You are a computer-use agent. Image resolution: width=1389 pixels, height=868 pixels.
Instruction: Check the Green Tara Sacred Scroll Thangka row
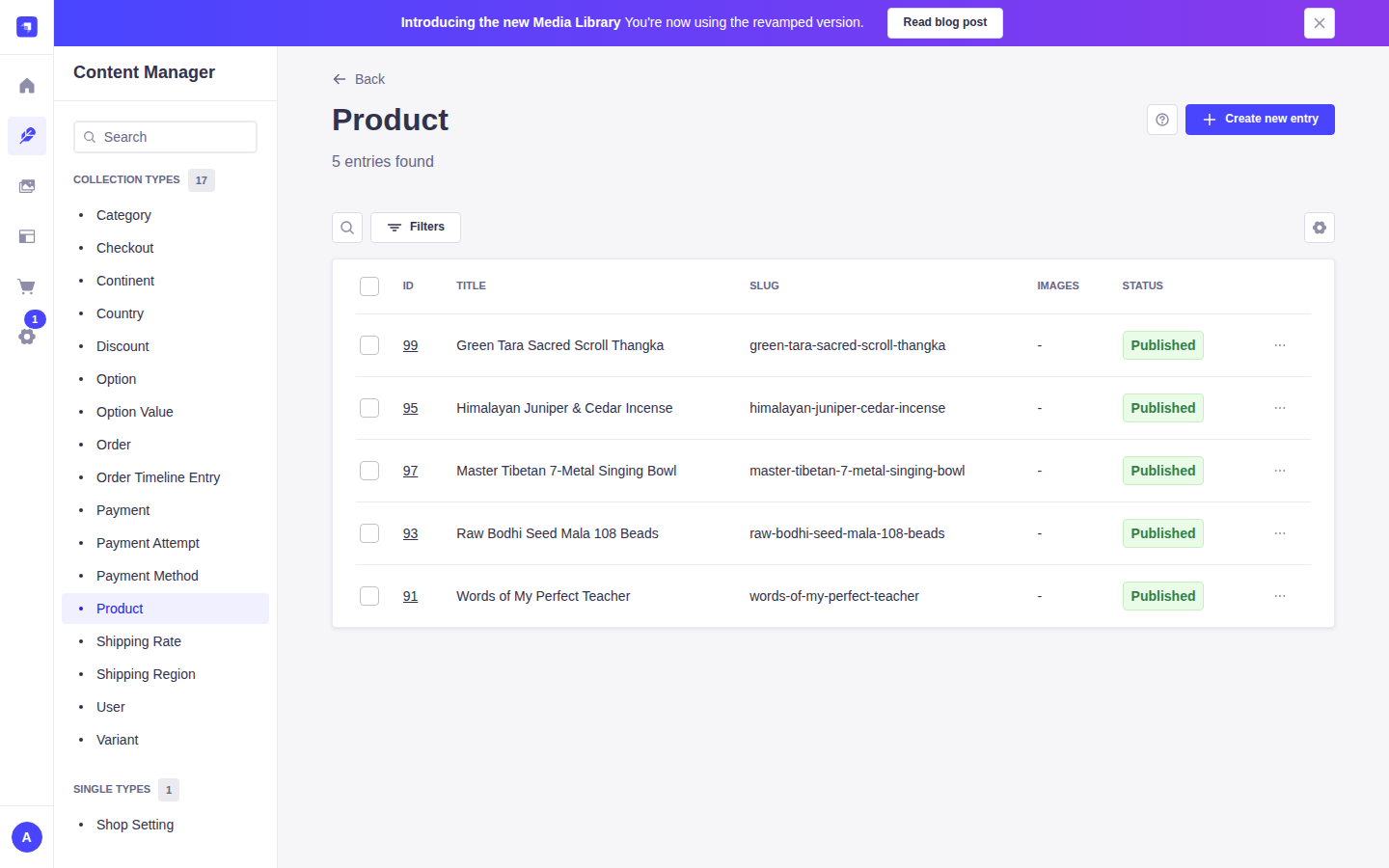pos(369,345)
